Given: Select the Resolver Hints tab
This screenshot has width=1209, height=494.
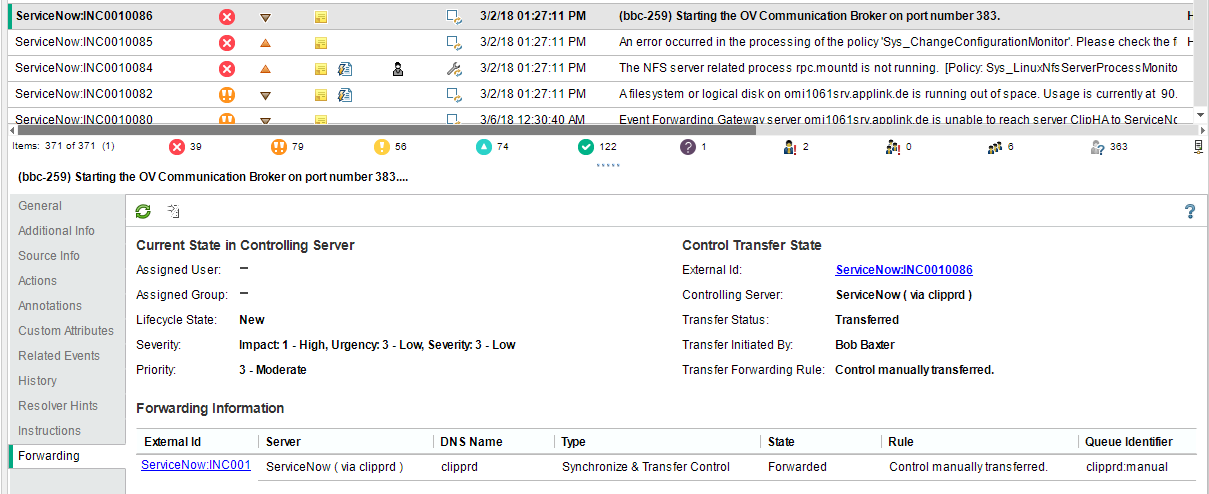Looking at the screenshot, I should coord(58,406).
